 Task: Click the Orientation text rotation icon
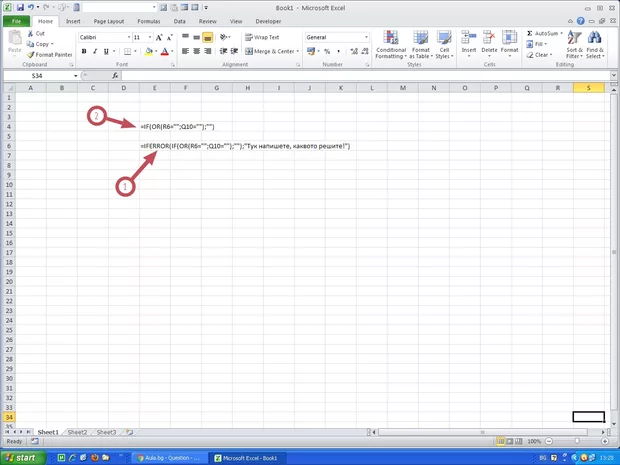pyautogui.click(x=225, y=37)
